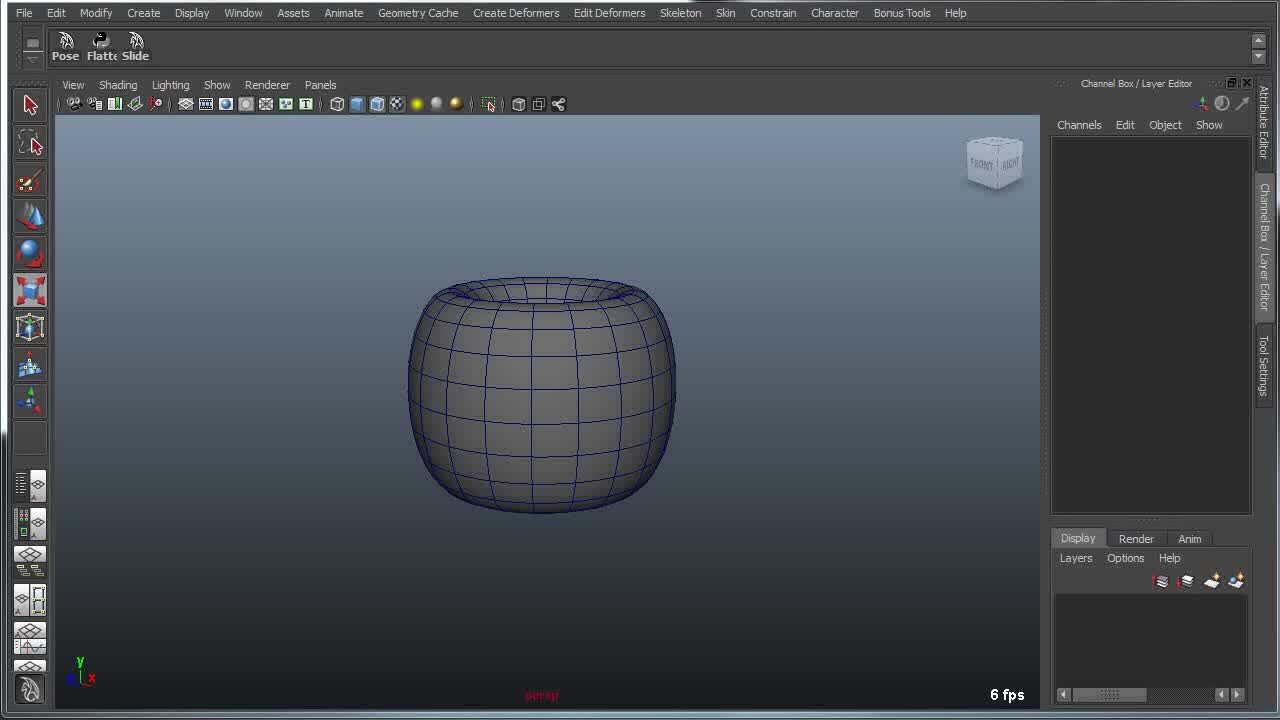The height and width of the screenshot is (720, 1280).
Task: Create a new empty display layer
Action: 1211,581
